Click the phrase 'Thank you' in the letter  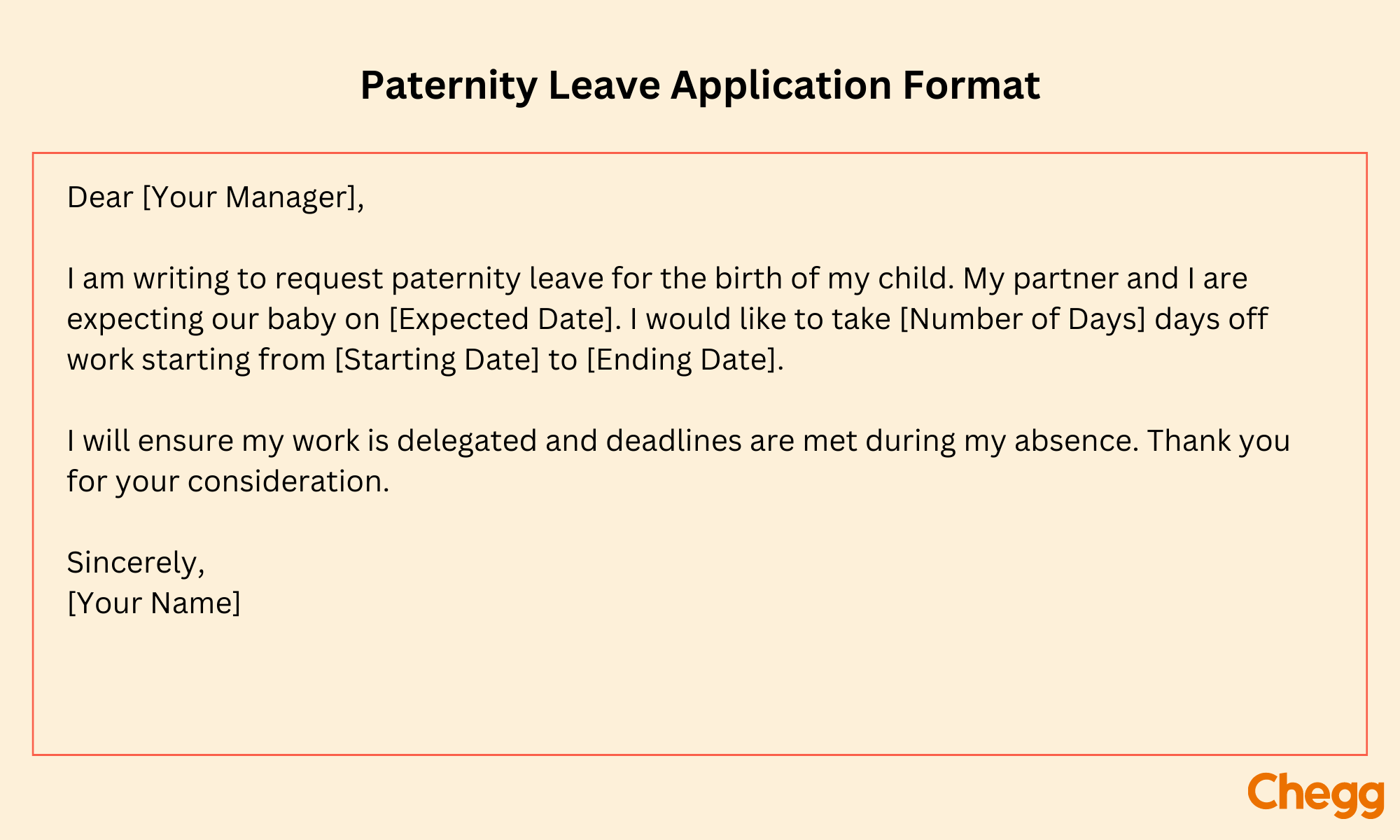1218,441
